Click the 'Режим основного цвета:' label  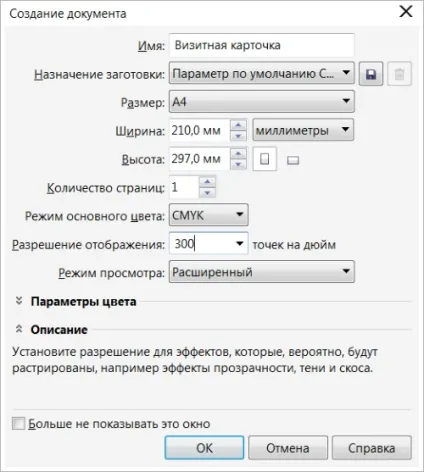[95, 216]
